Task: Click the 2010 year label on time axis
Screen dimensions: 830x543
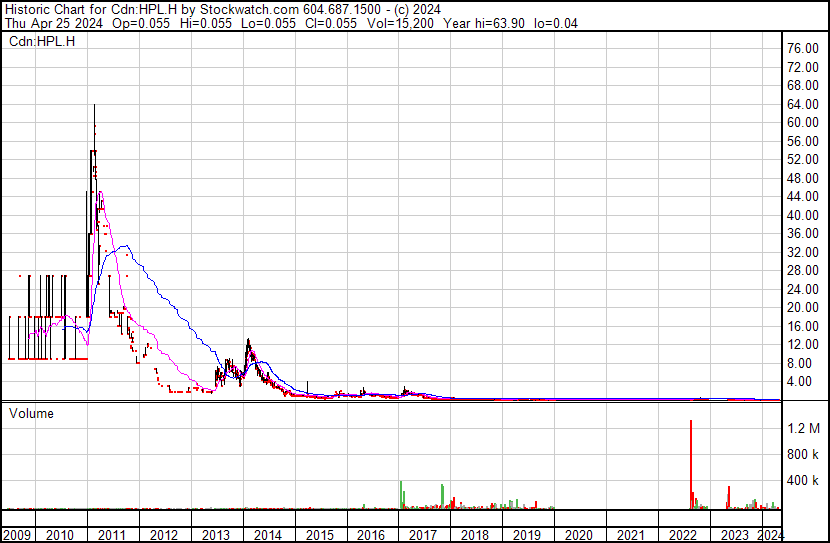Action: pyautogui.click(x=60, y=535)
